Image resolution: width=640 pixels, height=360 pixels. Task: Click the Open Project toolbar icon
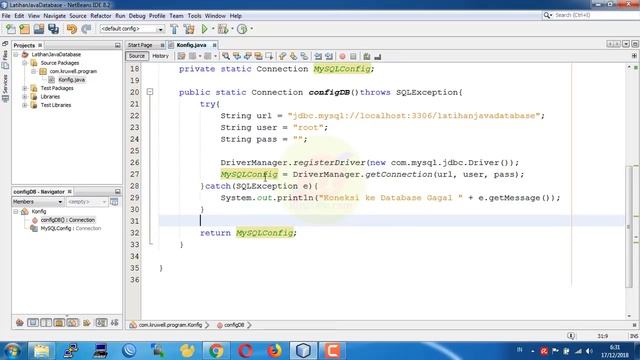pyautogui.click(x=39, y=29)
